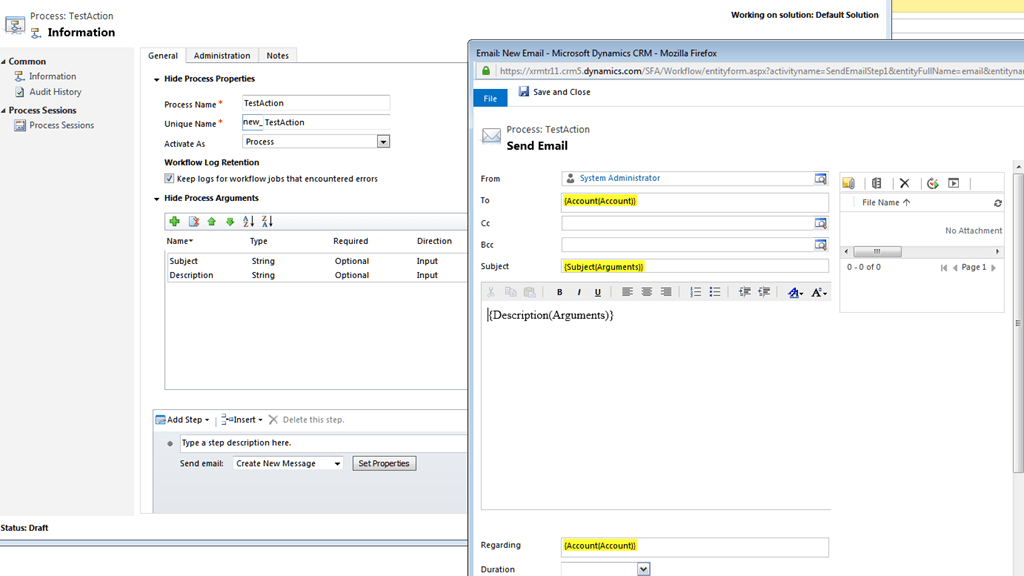Open the font size dropdown

point(818,293)
